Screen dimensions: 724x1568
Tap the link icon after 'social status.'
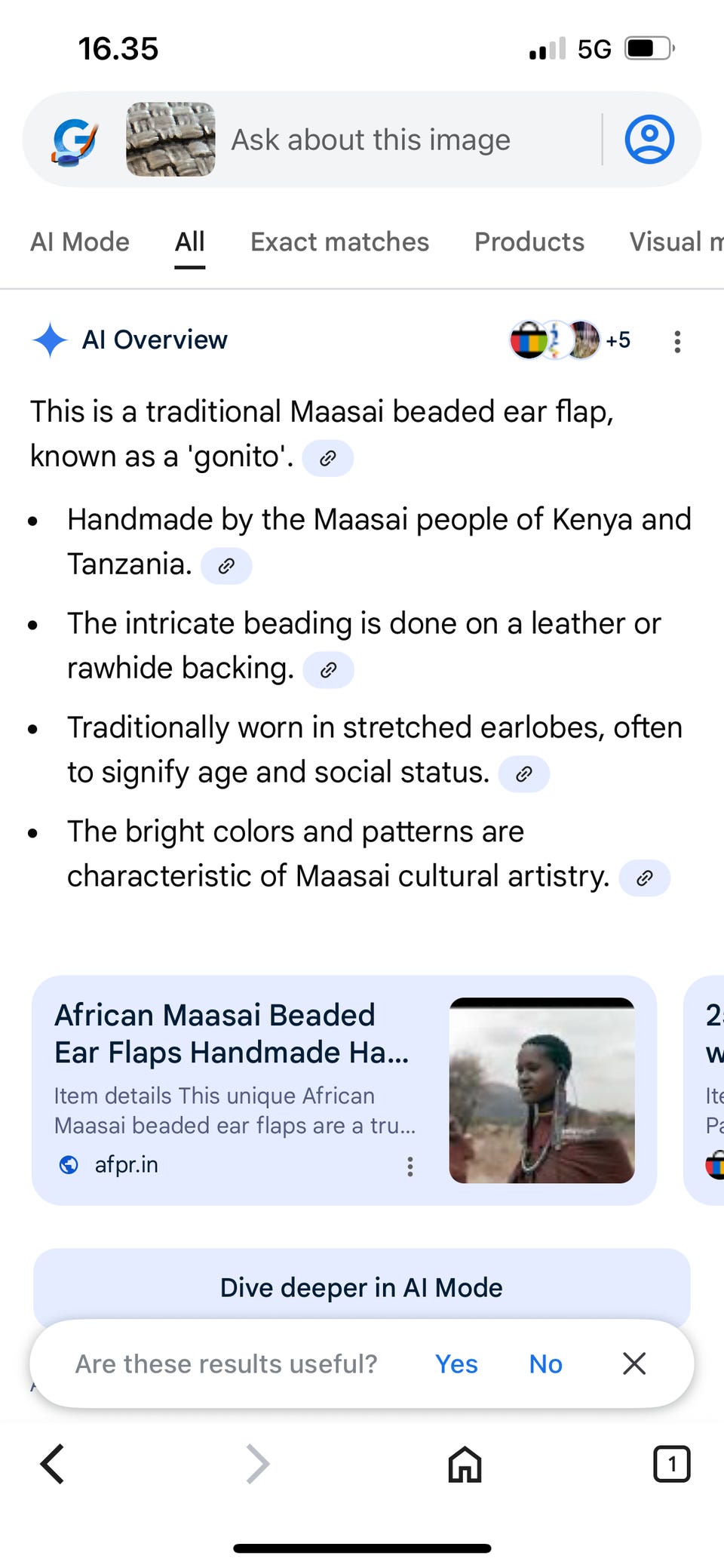point(524,774)
